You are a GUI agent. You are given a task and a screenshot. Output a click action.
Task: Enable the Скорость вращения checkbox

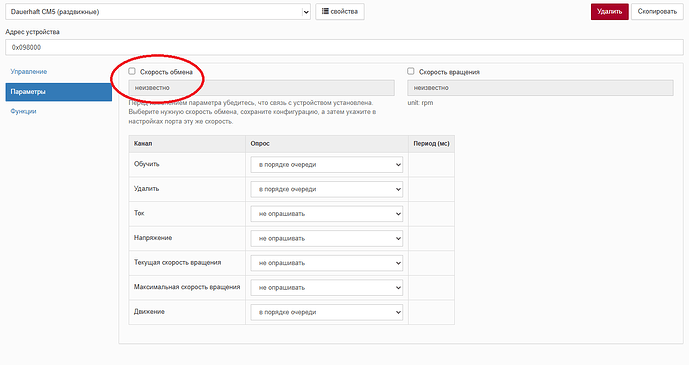point(411,71)
